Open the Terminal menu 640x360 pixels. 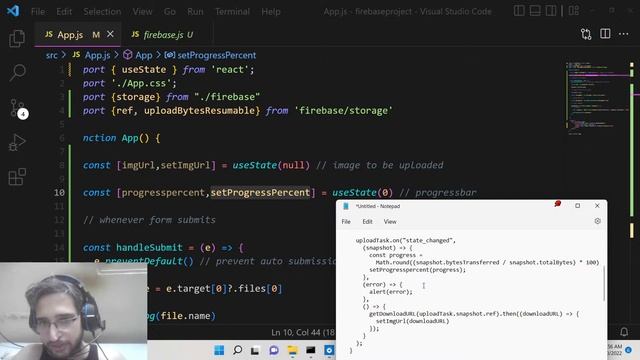pos(232,11)
